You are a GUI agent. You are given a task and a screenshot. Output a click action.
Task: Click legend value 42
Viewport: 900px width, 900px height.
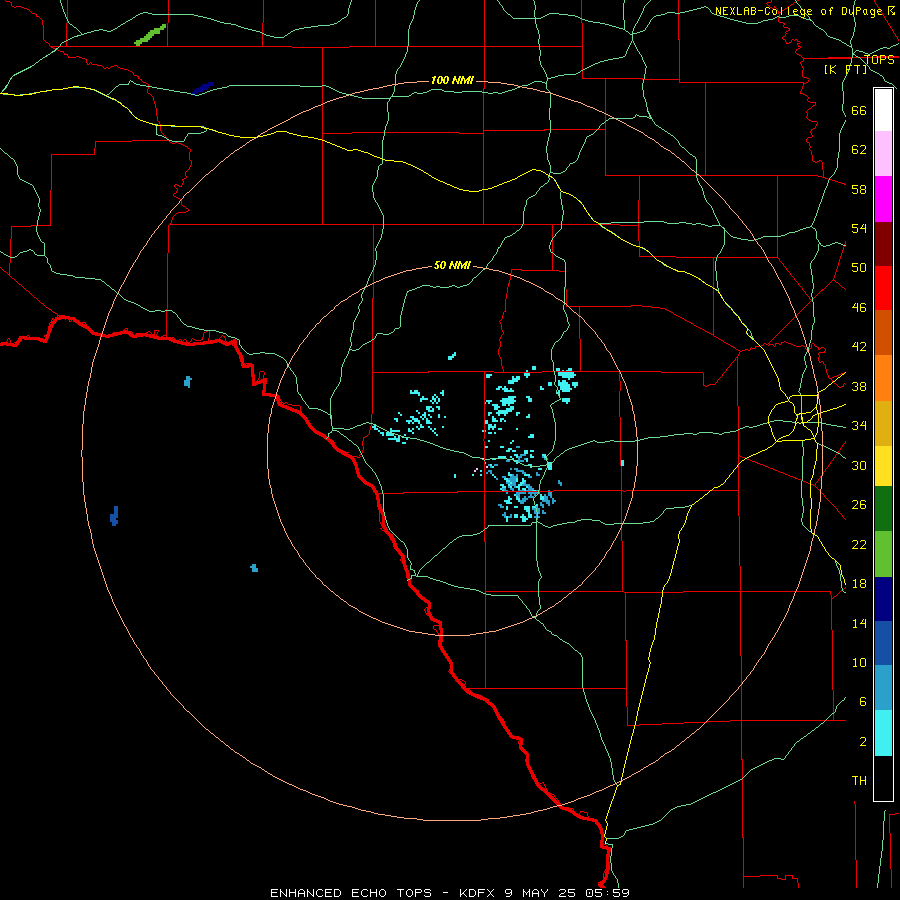coord(859,347)
